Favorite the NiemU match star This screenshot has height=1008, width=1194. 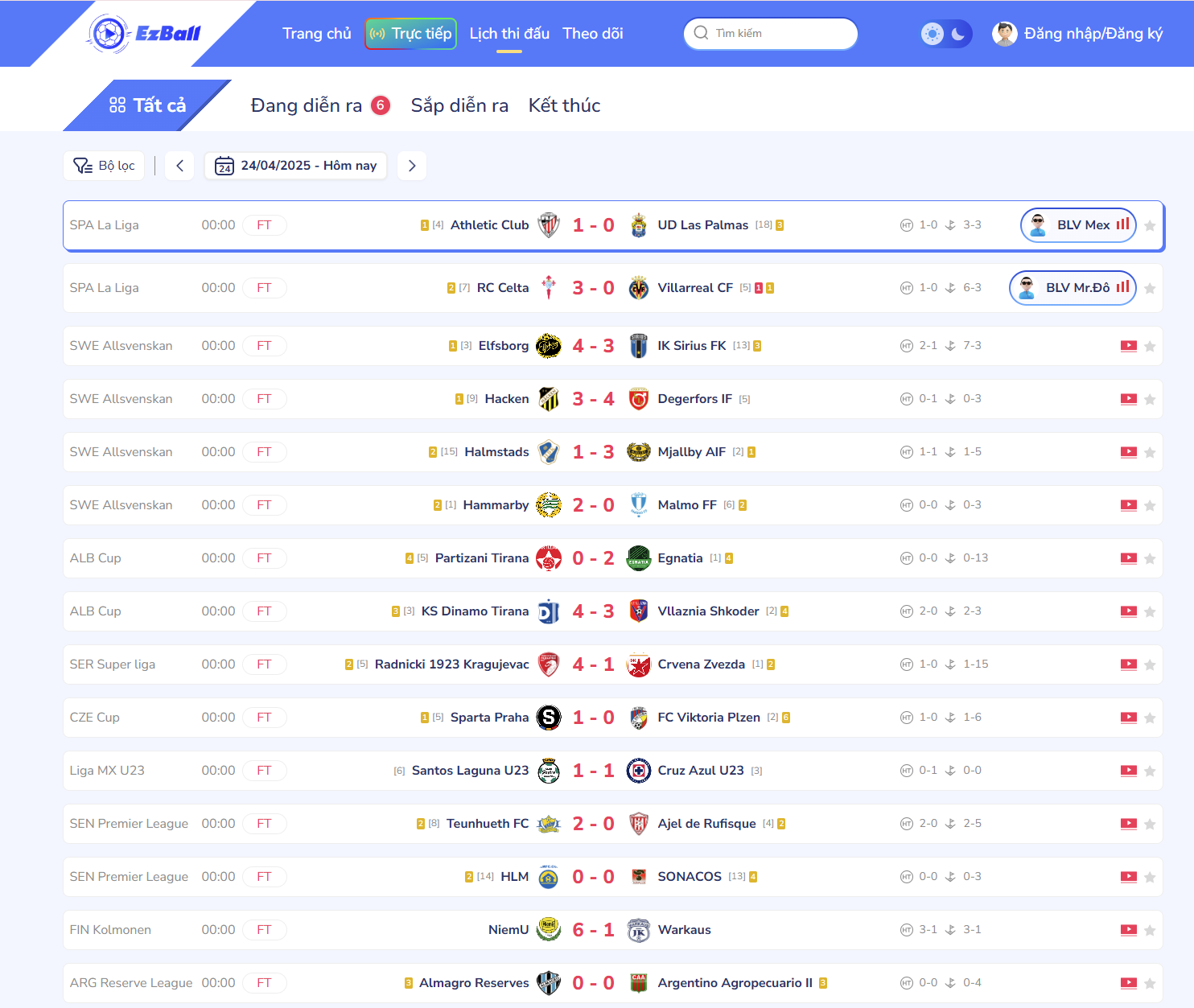tap(1150, 931)
